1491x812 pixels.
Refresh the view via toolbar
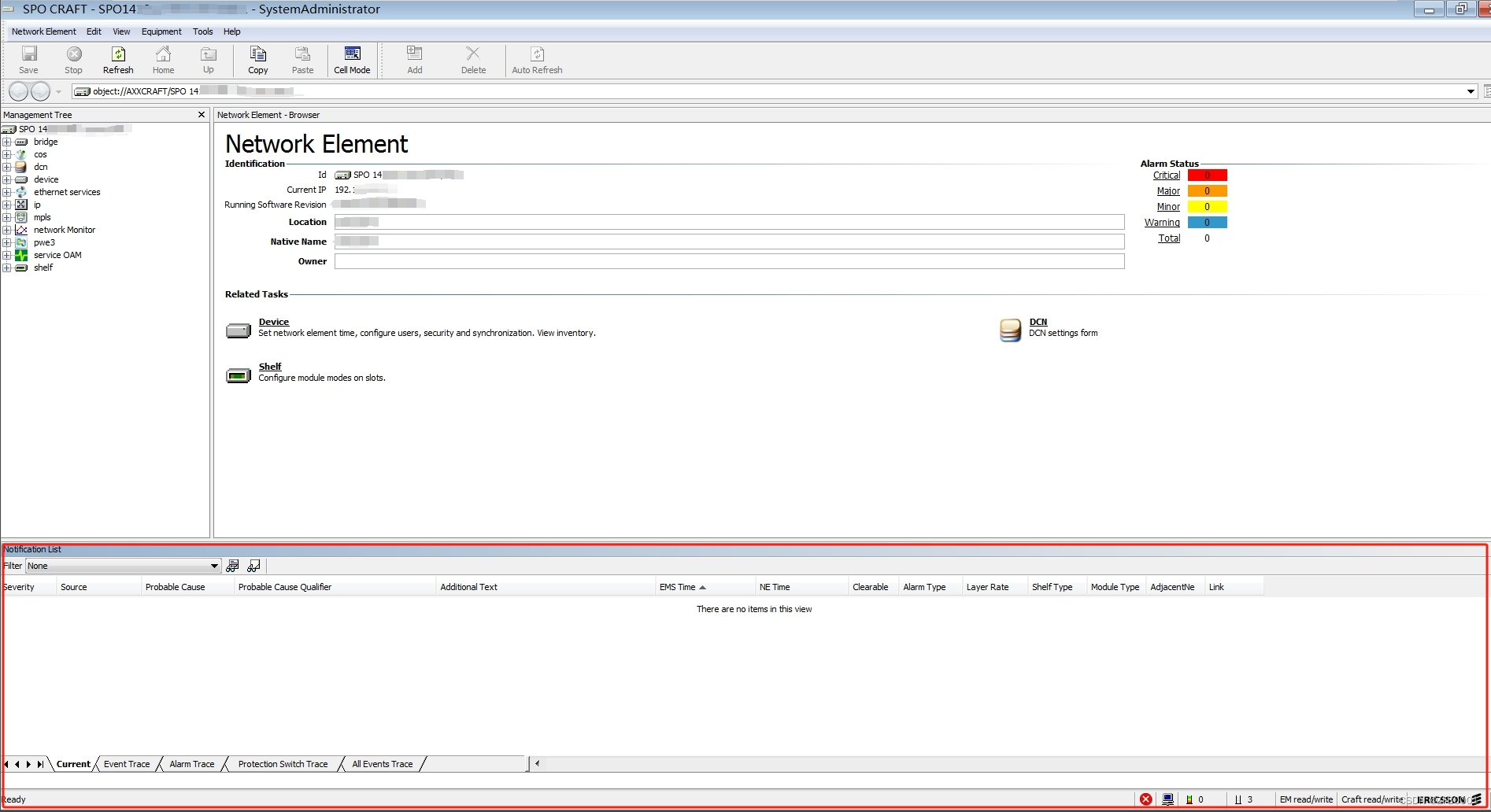[x=118, y=60]
